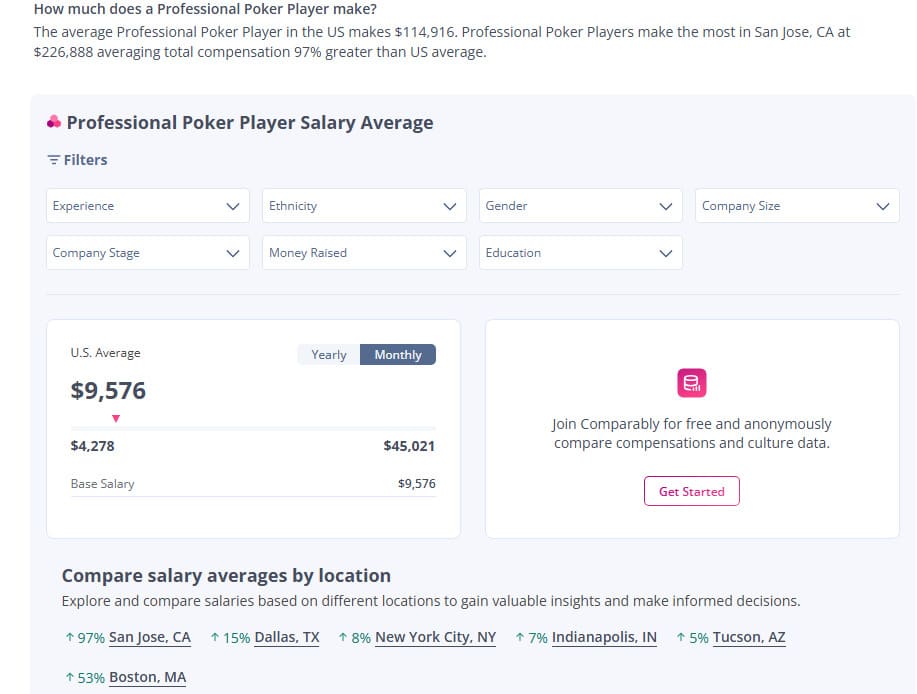Click the green up arrow beside Boston

(69, 678)
